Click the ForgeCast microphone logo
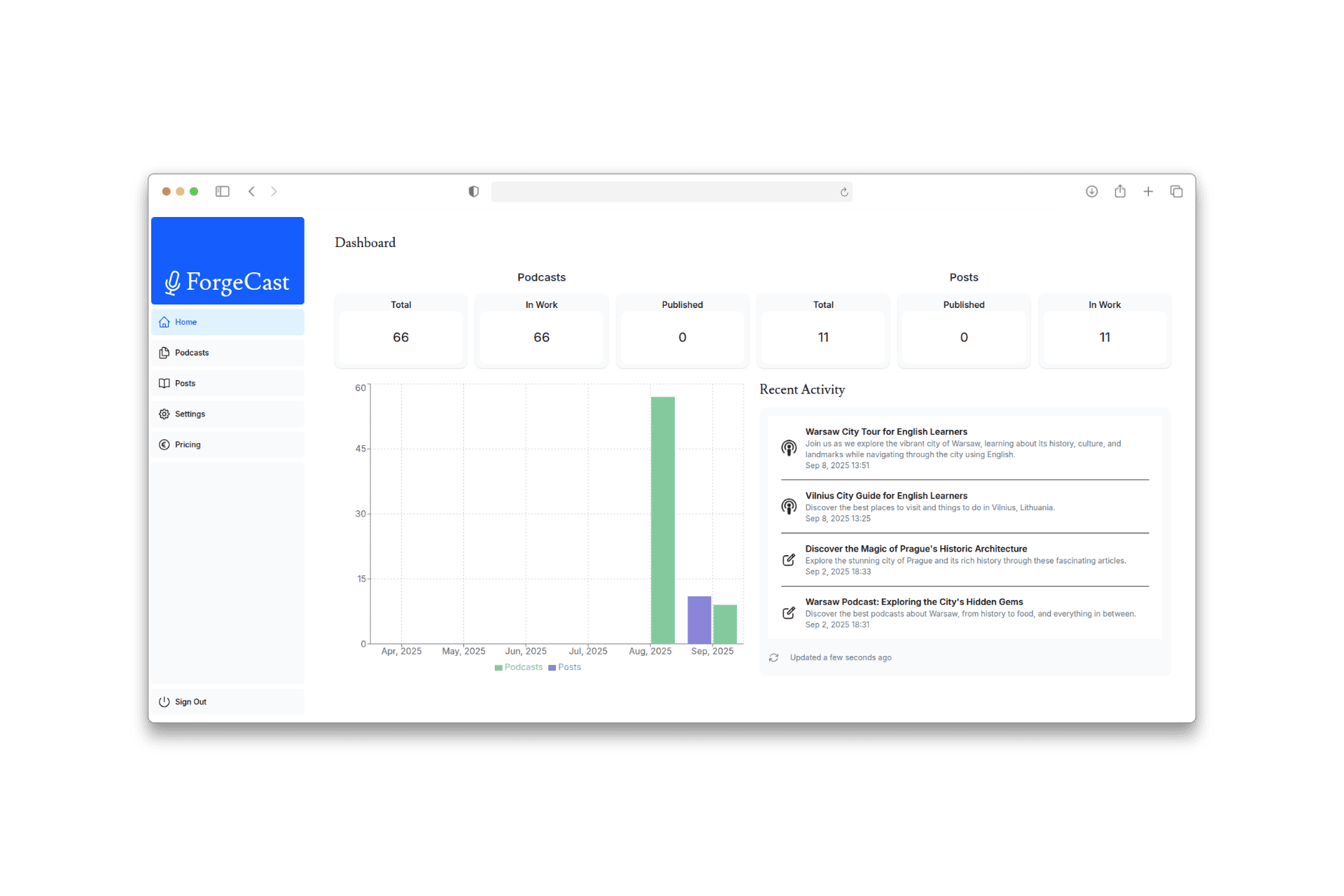1344x896 pixels. [x=173, y=281]
